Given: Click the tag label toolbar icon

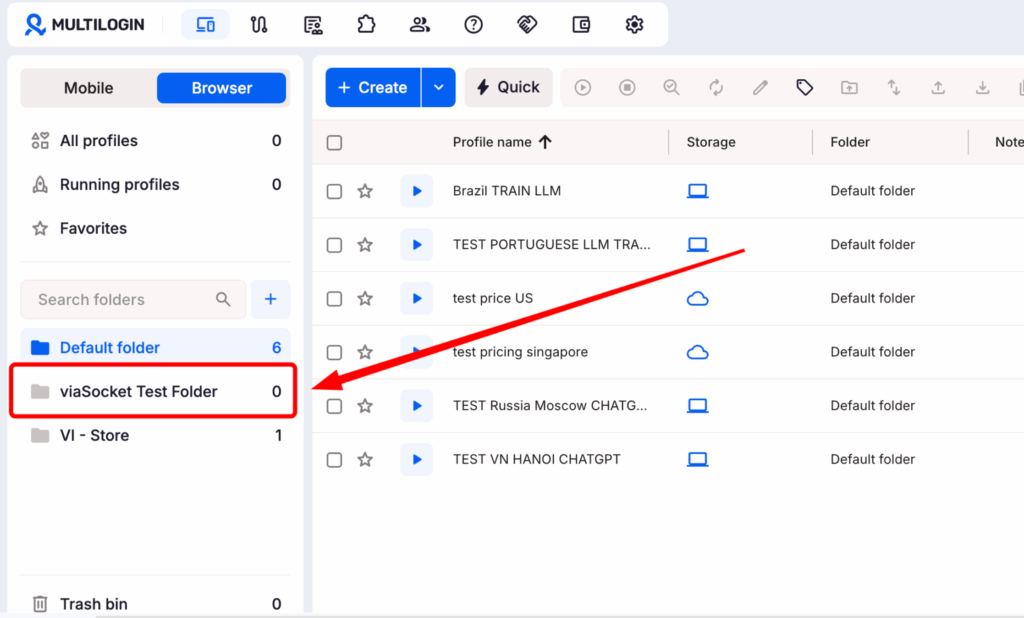Looking at the screenshot, I should pos(805,88).
